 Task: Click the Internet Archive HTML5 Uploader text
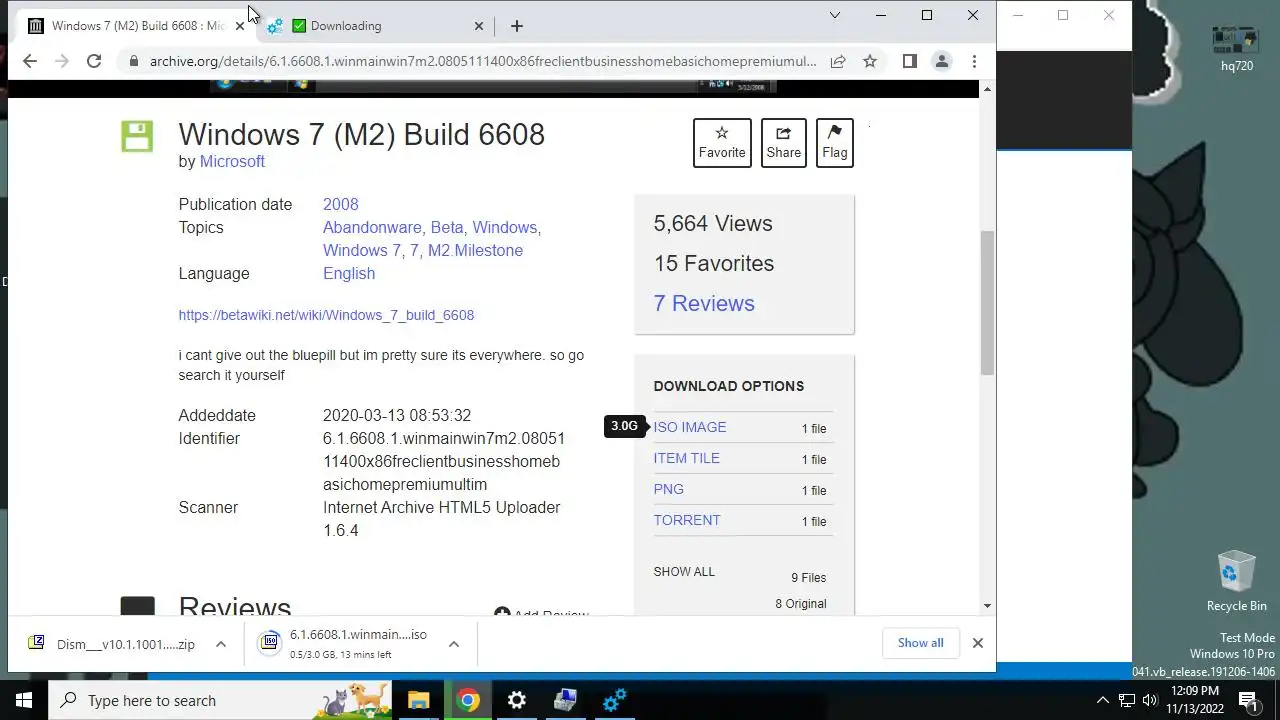pyautogui.click(x=442, y=507)
